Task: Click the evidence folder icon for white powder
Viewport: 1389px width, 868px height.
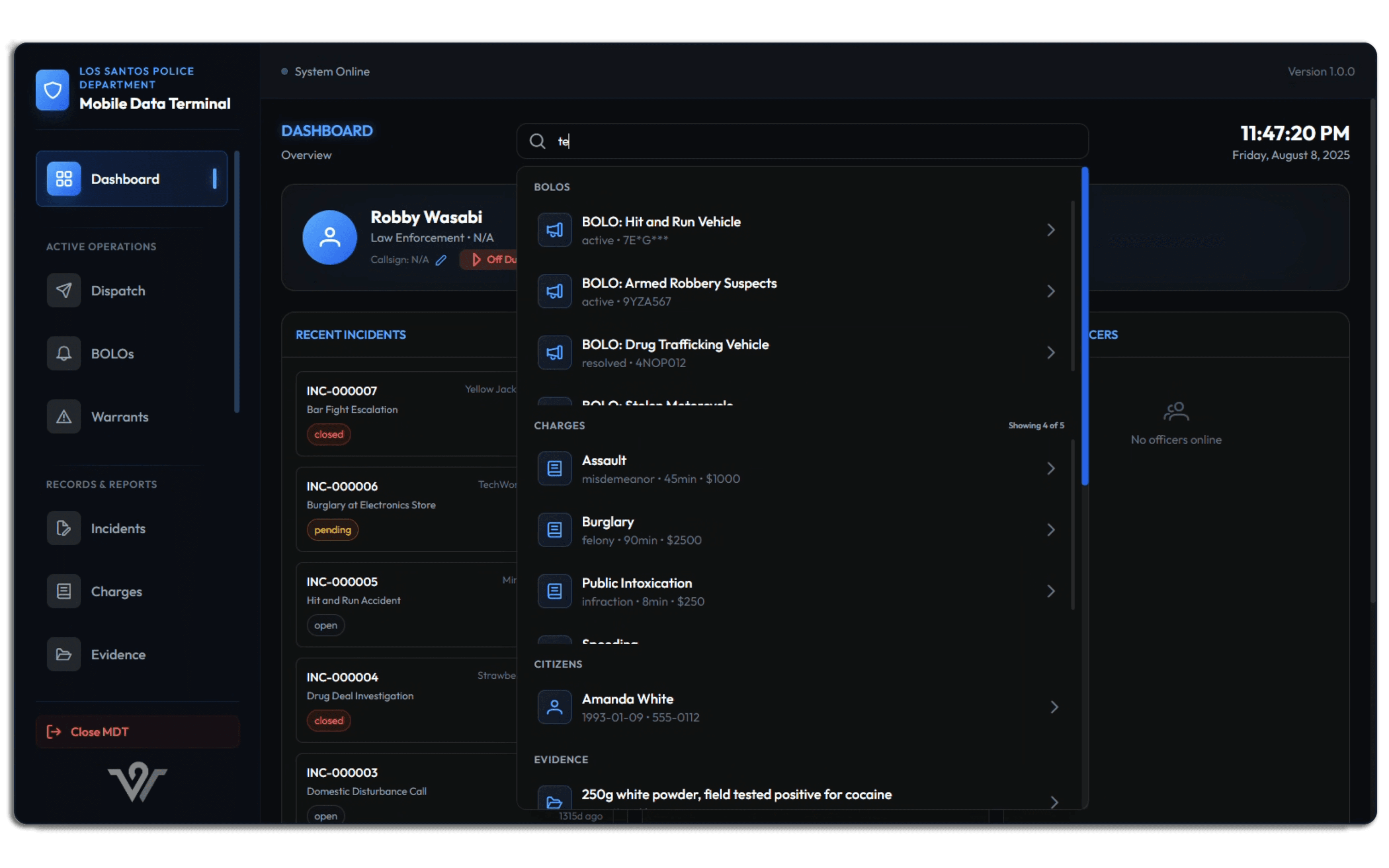Action: pos(555,798)
